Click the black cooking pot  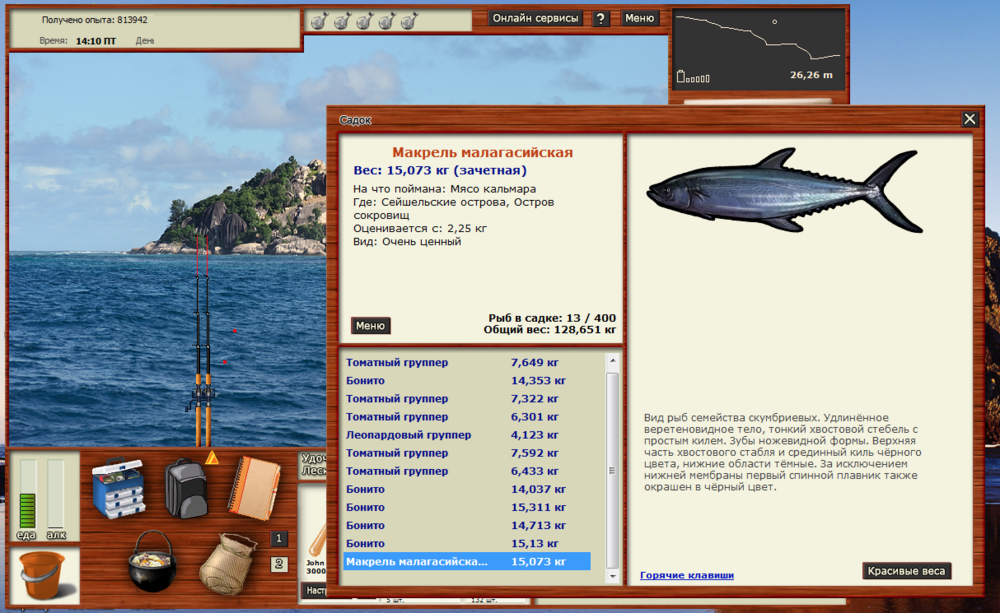point(151,562)
